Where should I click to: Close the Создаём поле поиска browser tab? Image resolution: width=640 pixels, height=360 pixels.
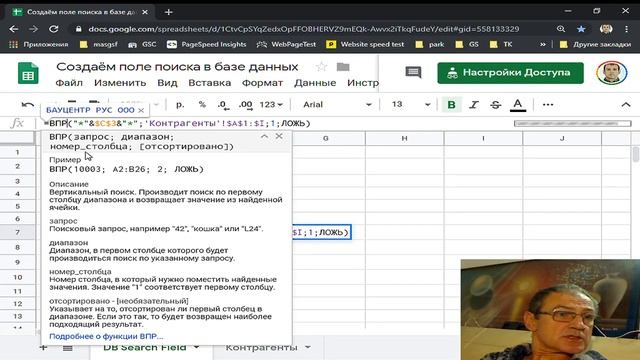click(x=145, y=12)
